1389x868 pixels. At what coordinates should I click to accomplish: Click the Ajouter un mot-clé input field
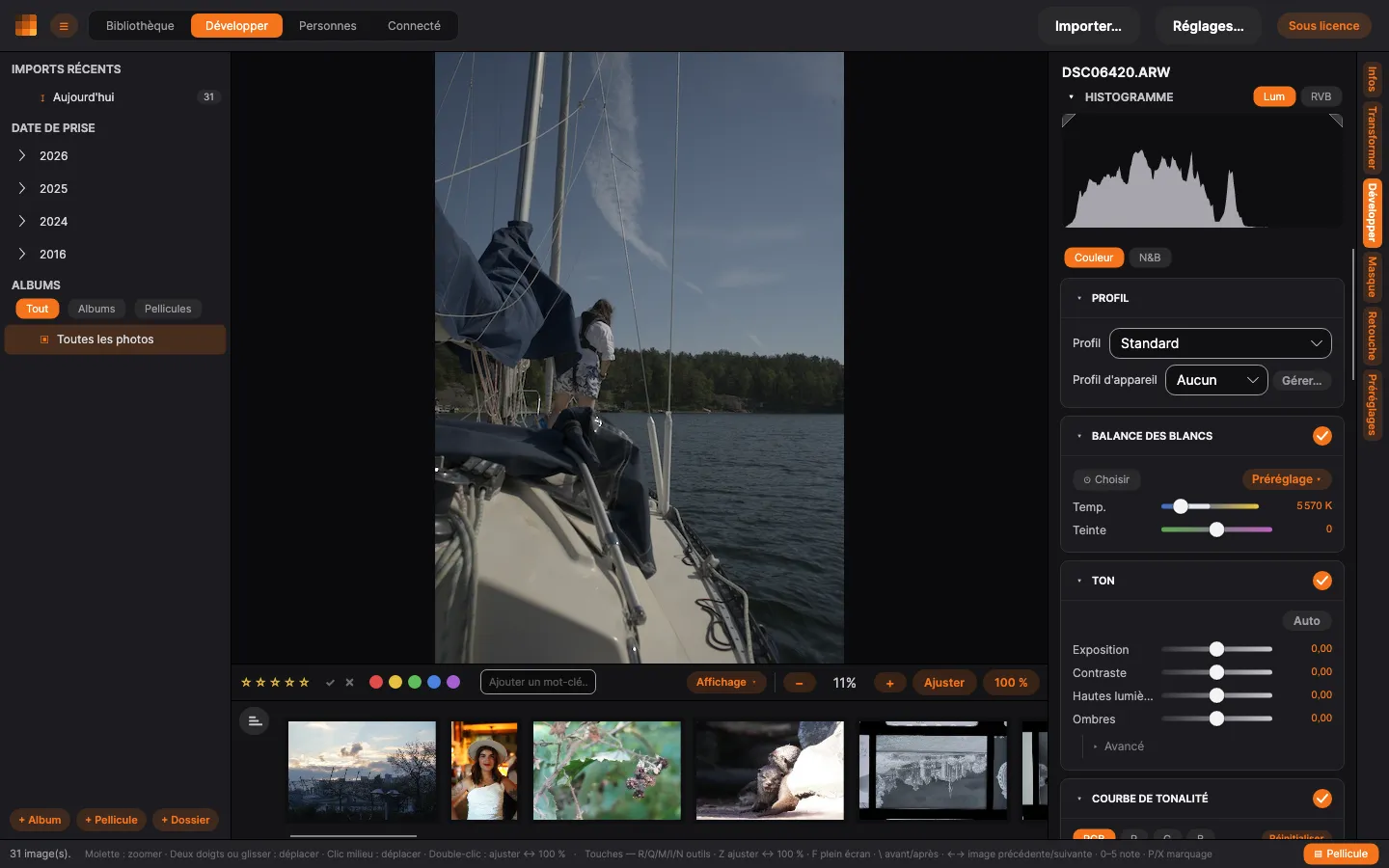coord(538,682)
